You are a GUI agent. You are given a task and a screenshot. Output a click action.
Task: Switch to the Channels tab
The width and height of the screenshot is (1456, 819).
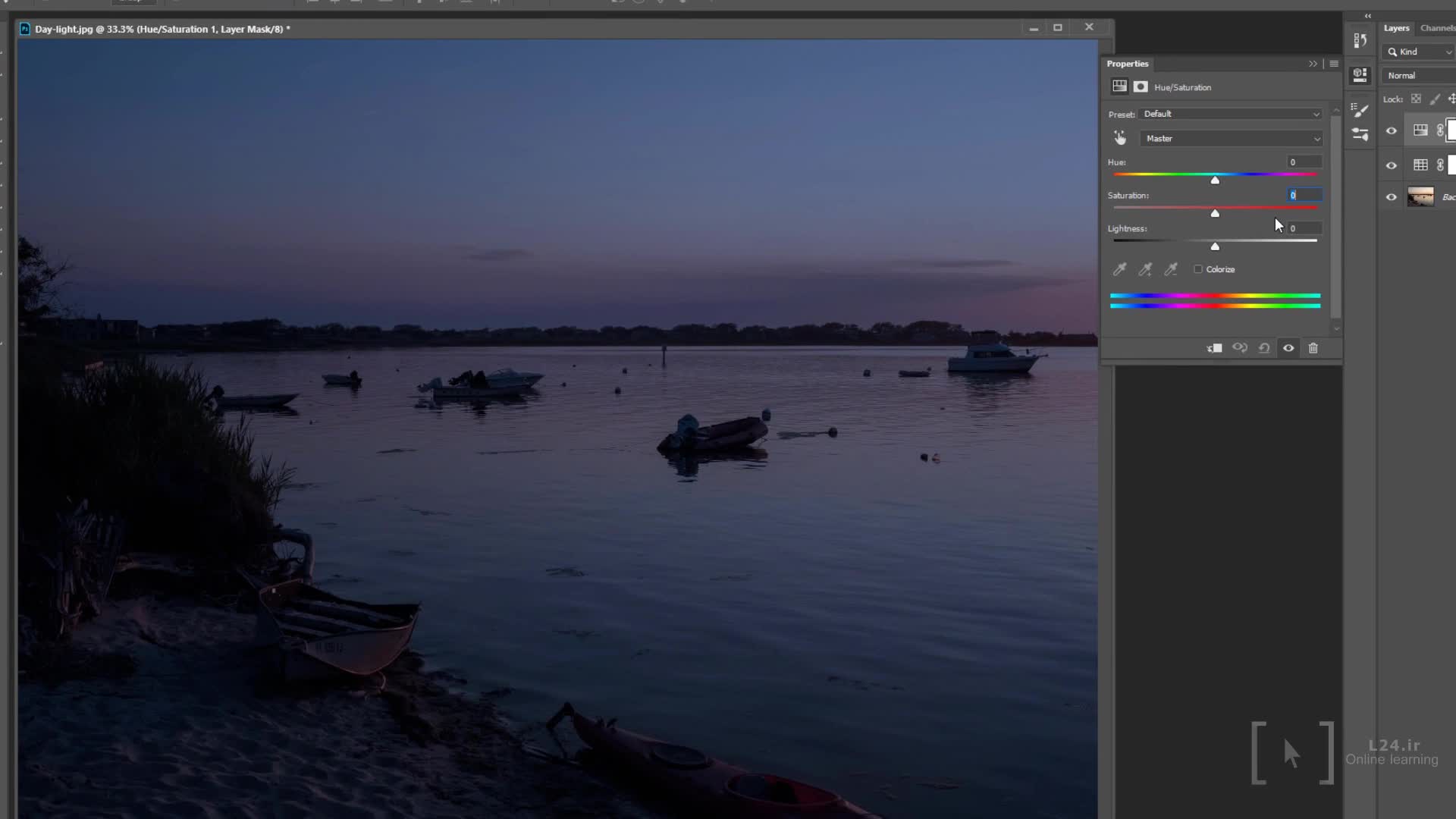click(x=1437, y=28)
